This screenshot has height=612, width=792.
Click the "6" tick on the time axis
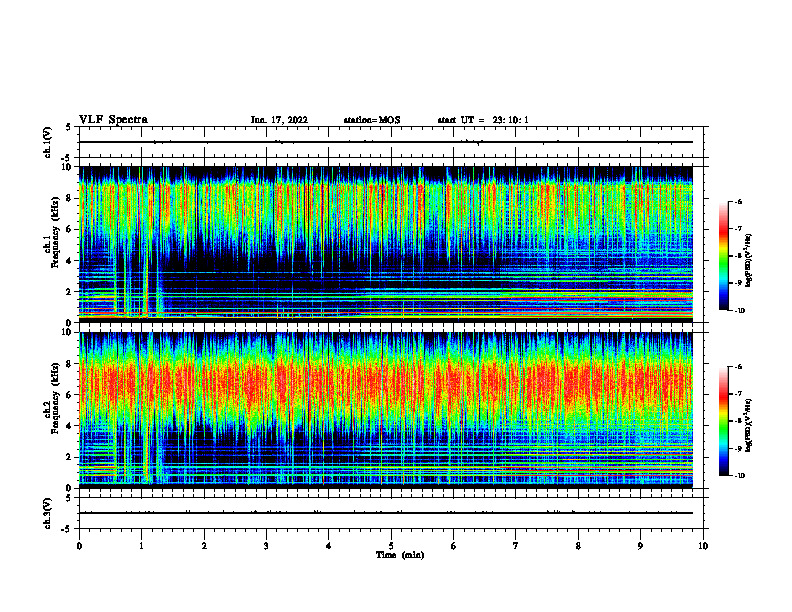(x=453, y=546)
